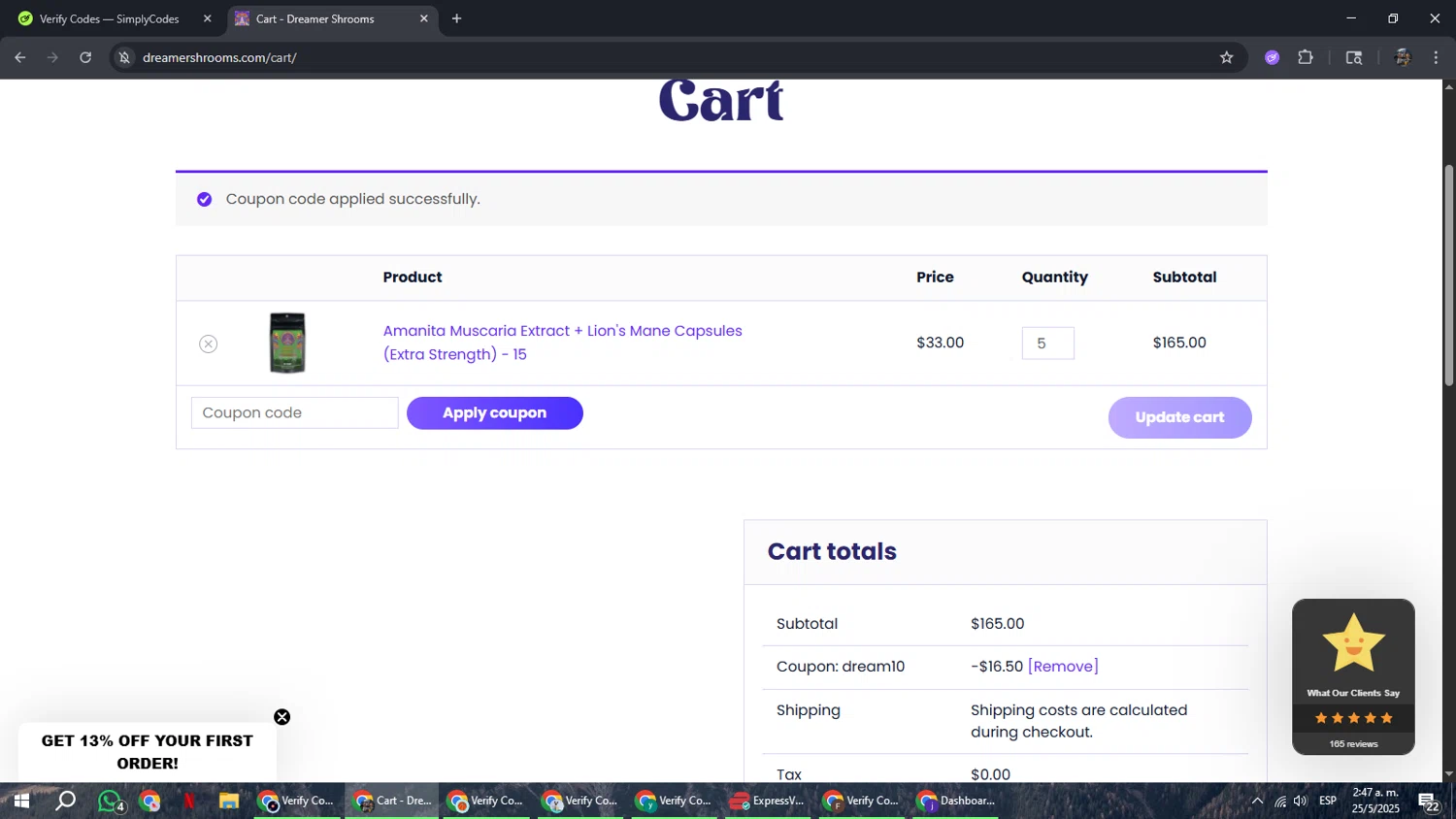
Task: Switch the ESP input language
Action: [1328, 801]
